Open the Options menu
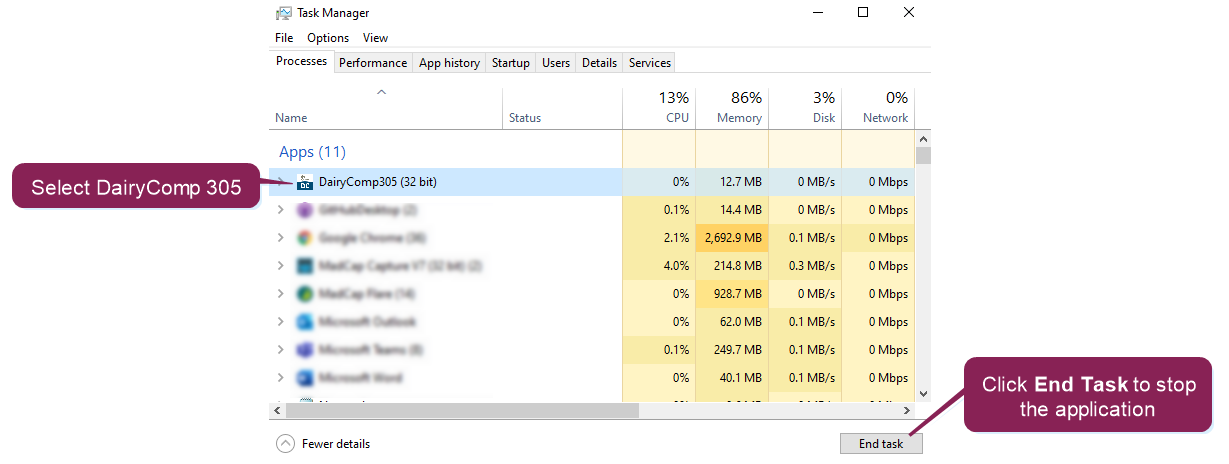This screenshot has width=1229, height=464. [328, 38]
